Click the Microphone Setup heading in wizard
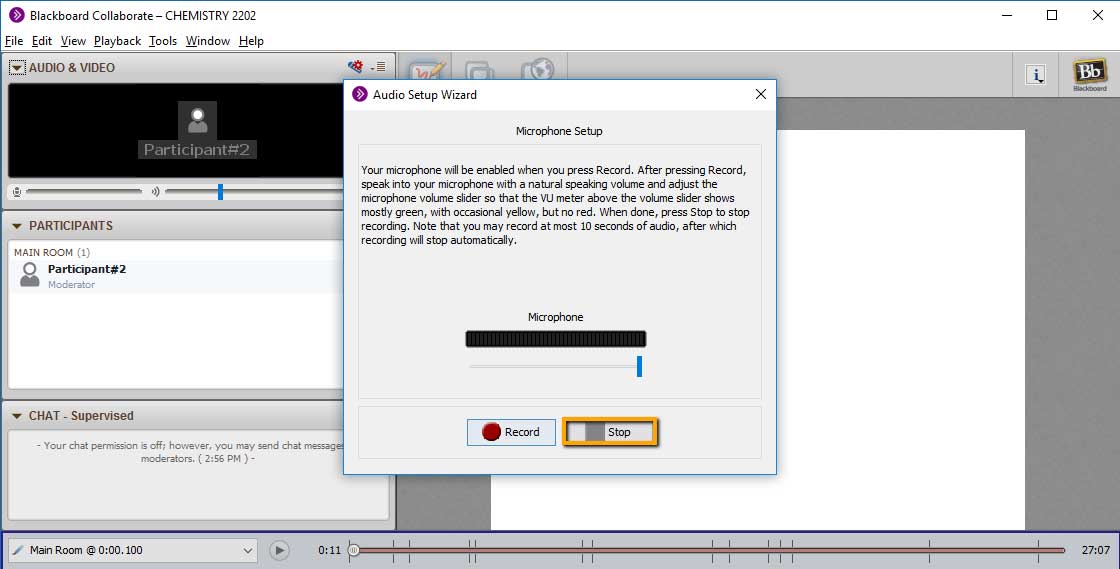1120x569 pixels. (559, 131)
